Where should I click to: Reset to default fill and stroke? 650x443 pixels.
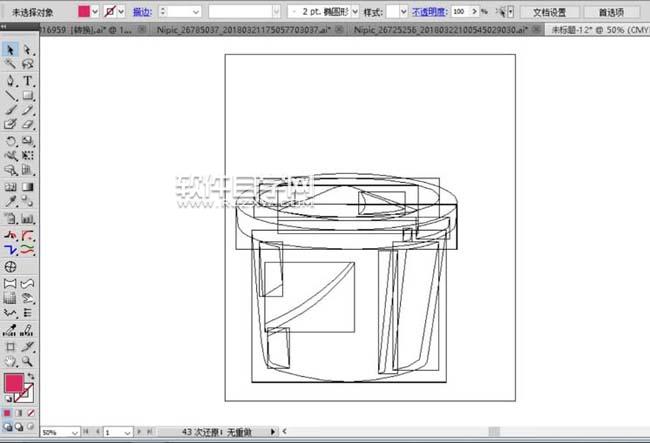coord(7,399)
